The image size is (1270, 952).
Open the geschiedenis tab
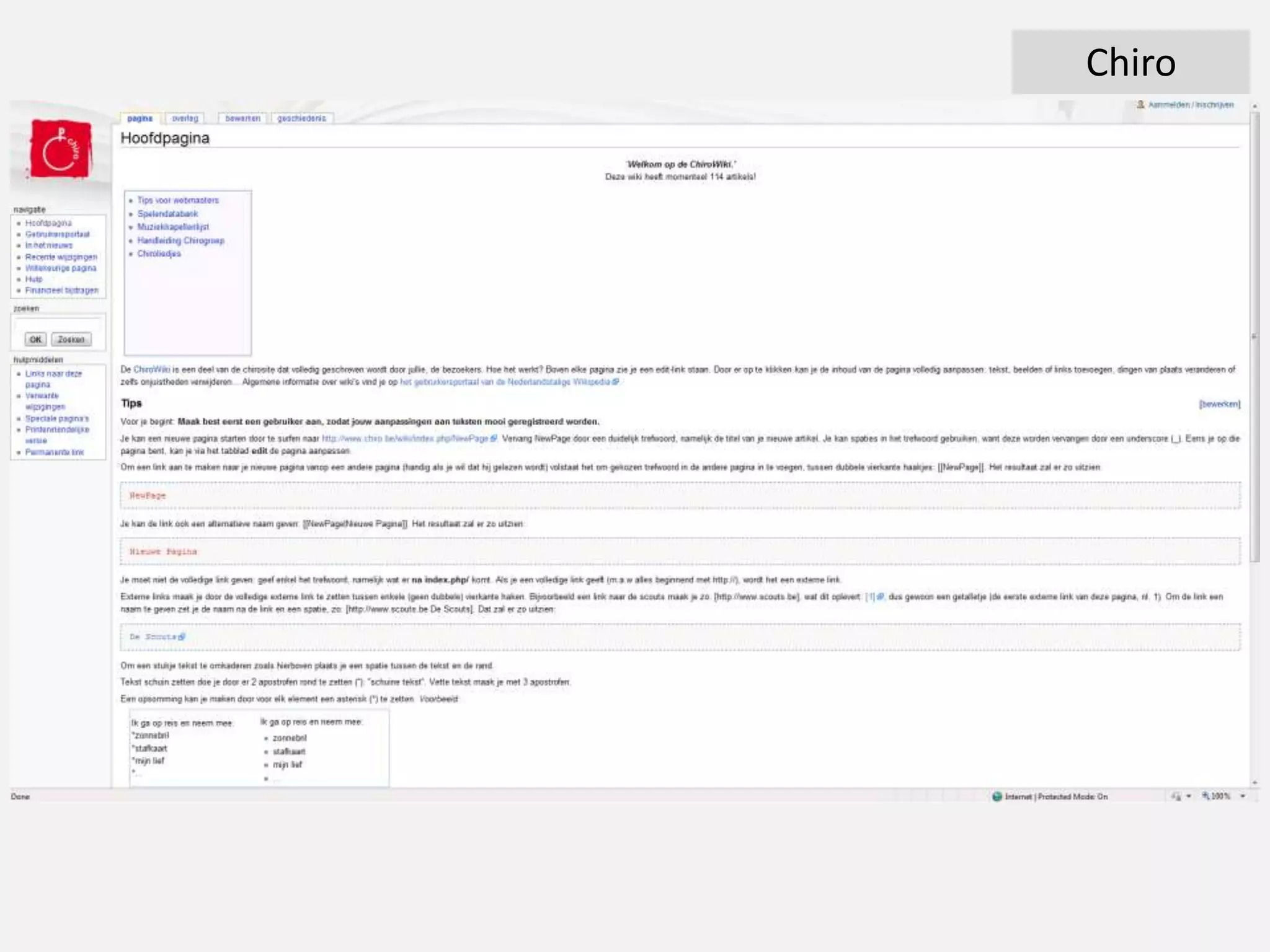[301, 118]
